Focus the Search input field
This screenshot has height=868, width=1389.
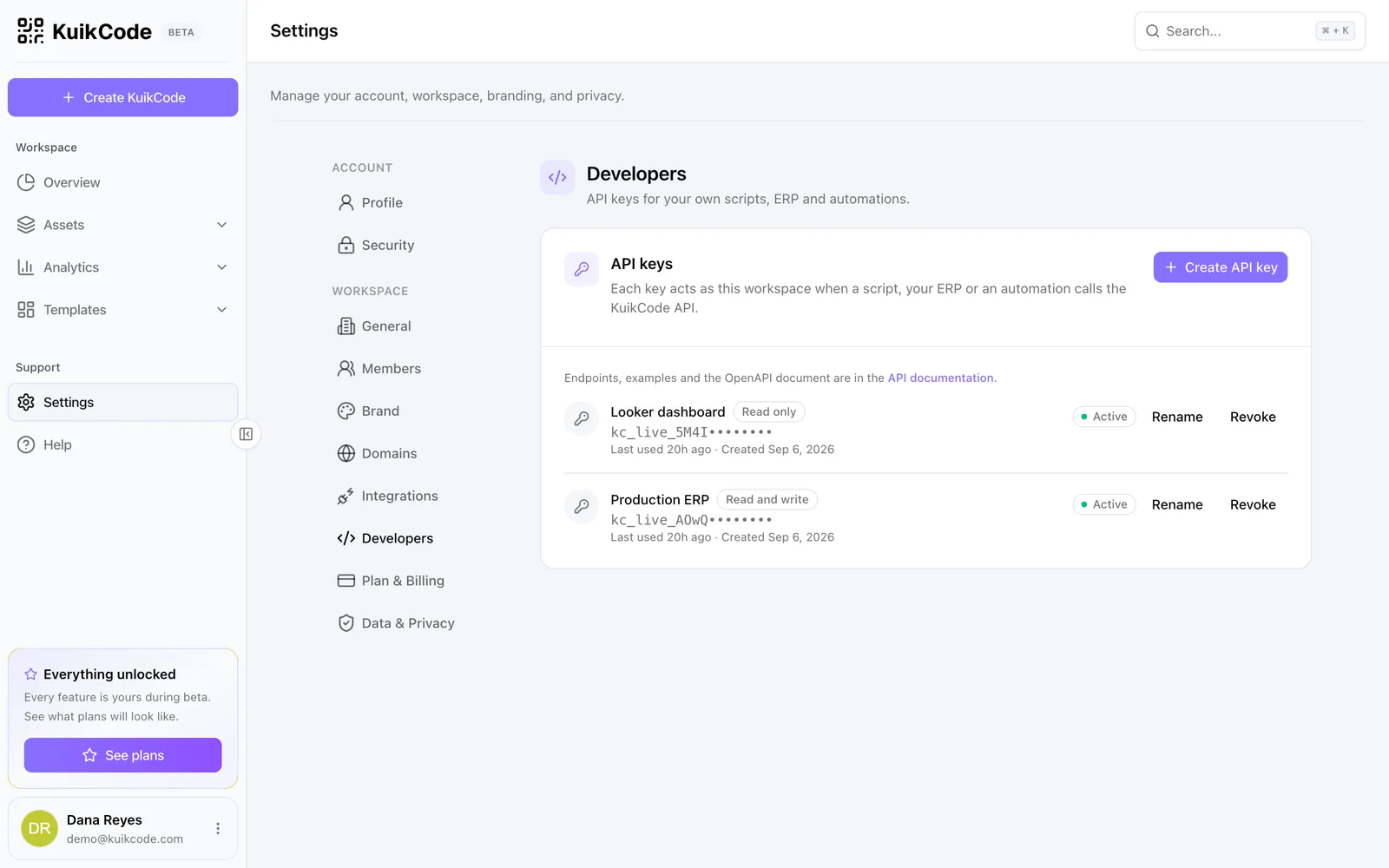[1249, 31]
